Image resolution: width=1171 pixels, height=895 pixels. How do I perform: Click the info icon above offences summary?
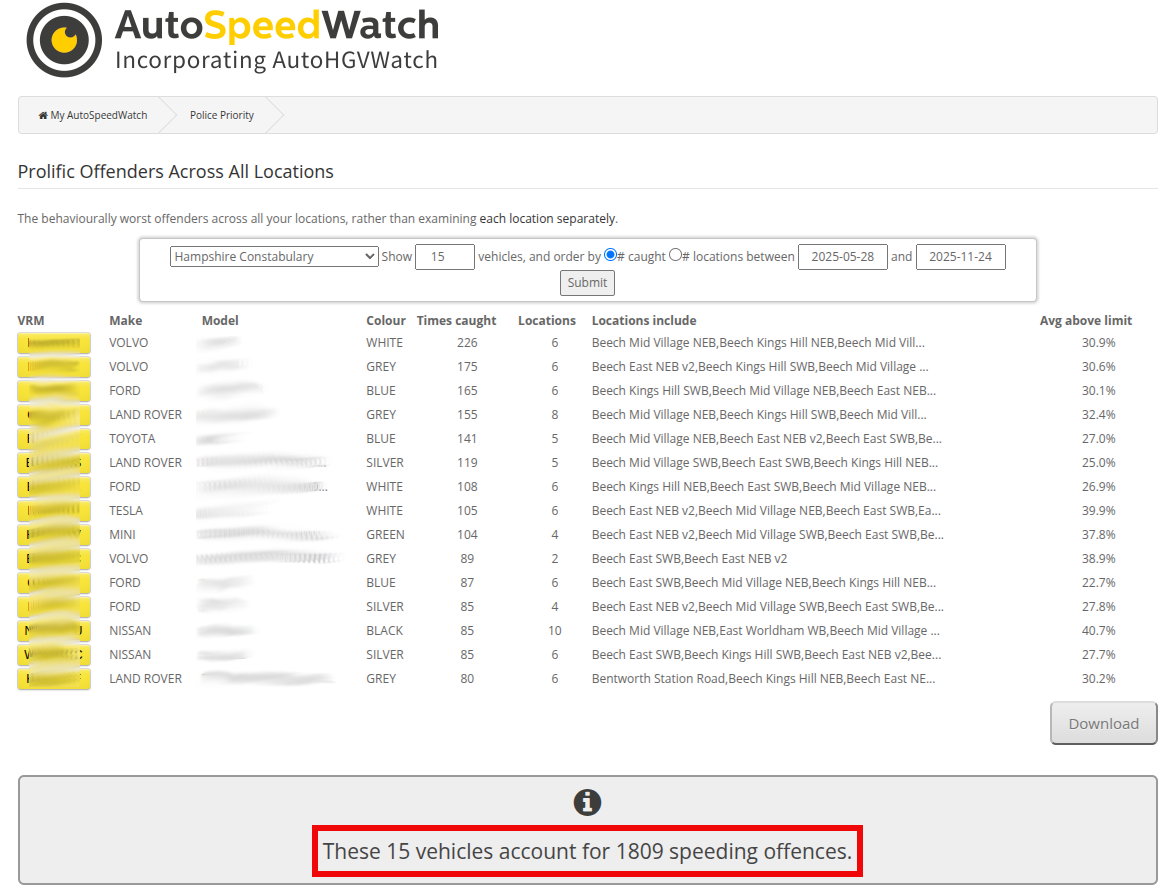pyautogui.click(x=587, y=802)
